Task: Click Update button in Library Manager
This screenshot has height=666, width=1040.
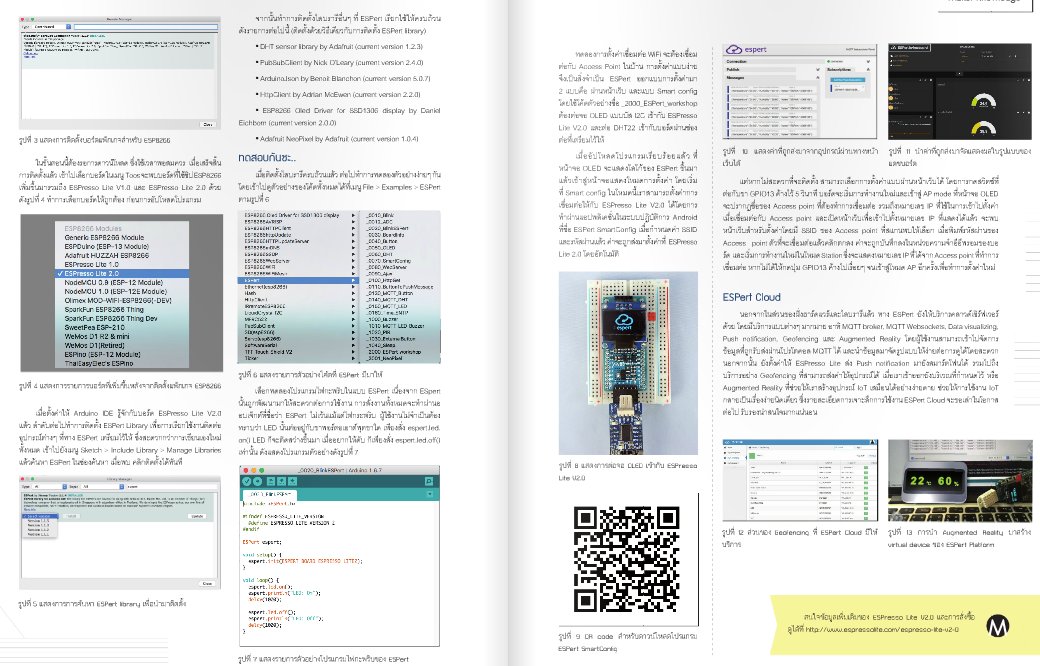Action: 197,516
